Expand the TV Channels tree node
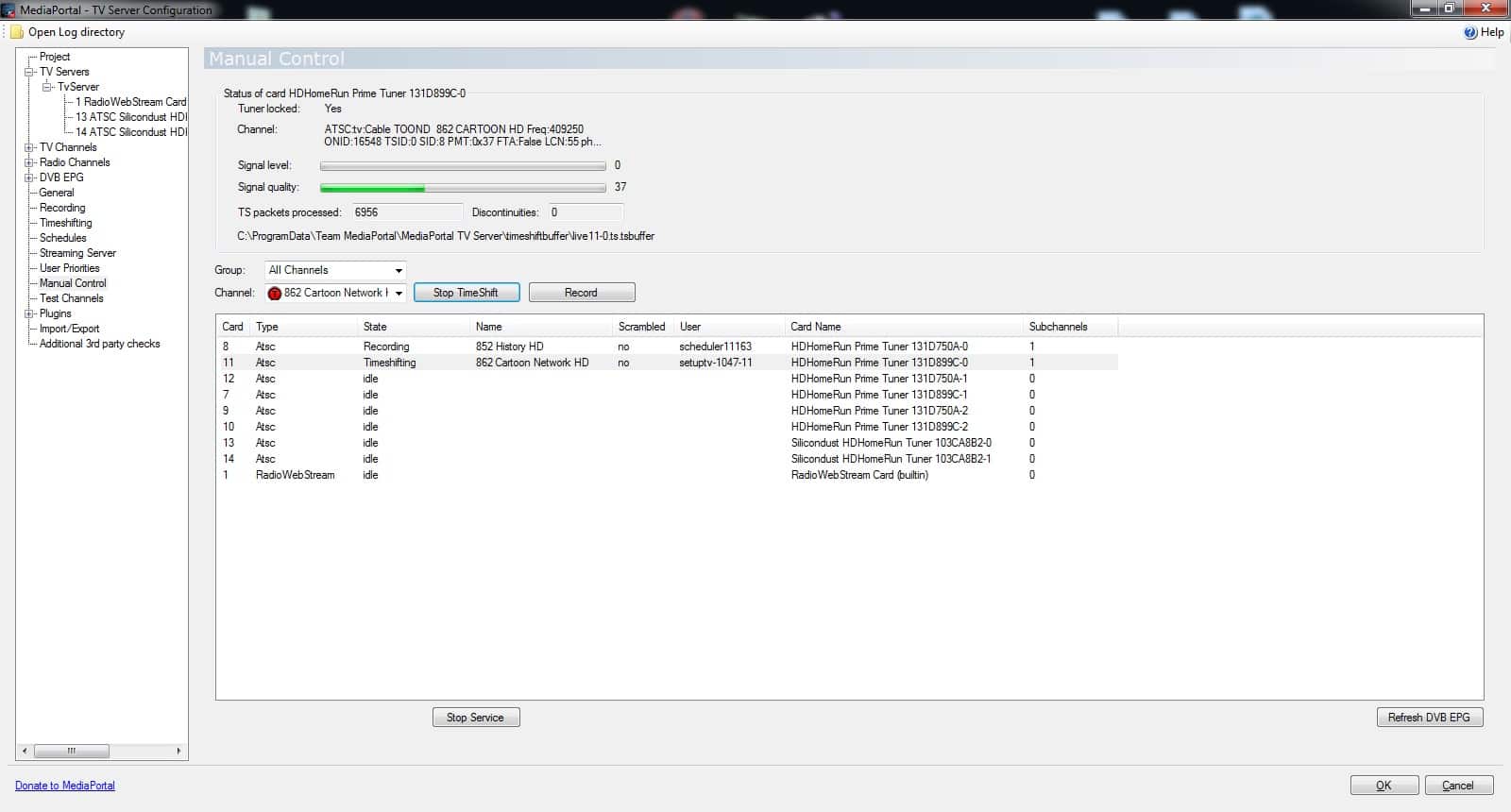 point(29,147)
